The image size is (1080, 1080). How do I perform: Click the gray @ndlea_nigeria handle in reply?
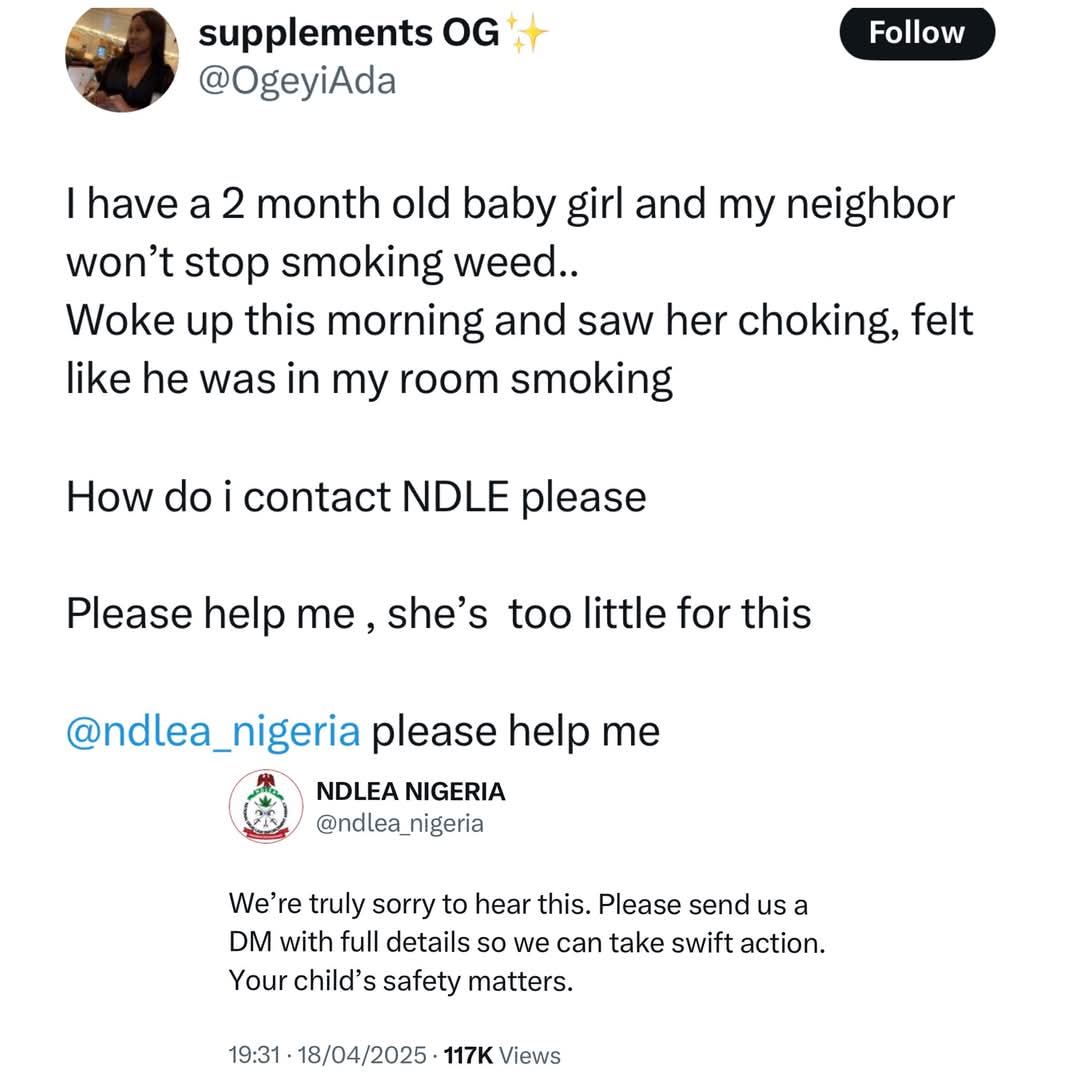(x=399, y=823)
